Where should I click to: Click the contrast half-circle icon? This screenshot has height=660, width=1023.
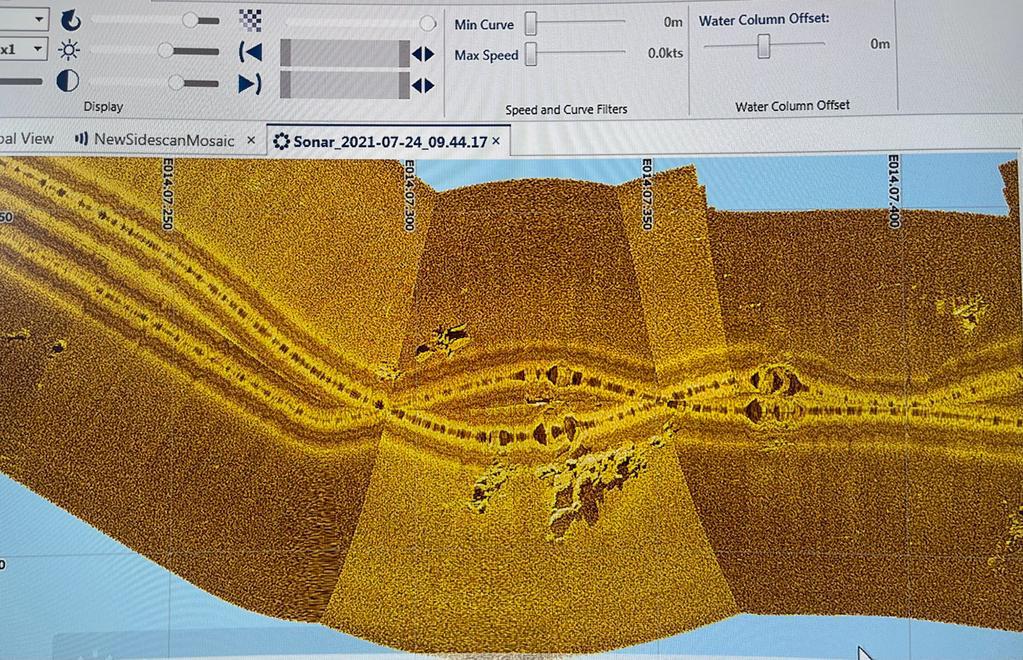pyautogui.click(x=67, y=81)
